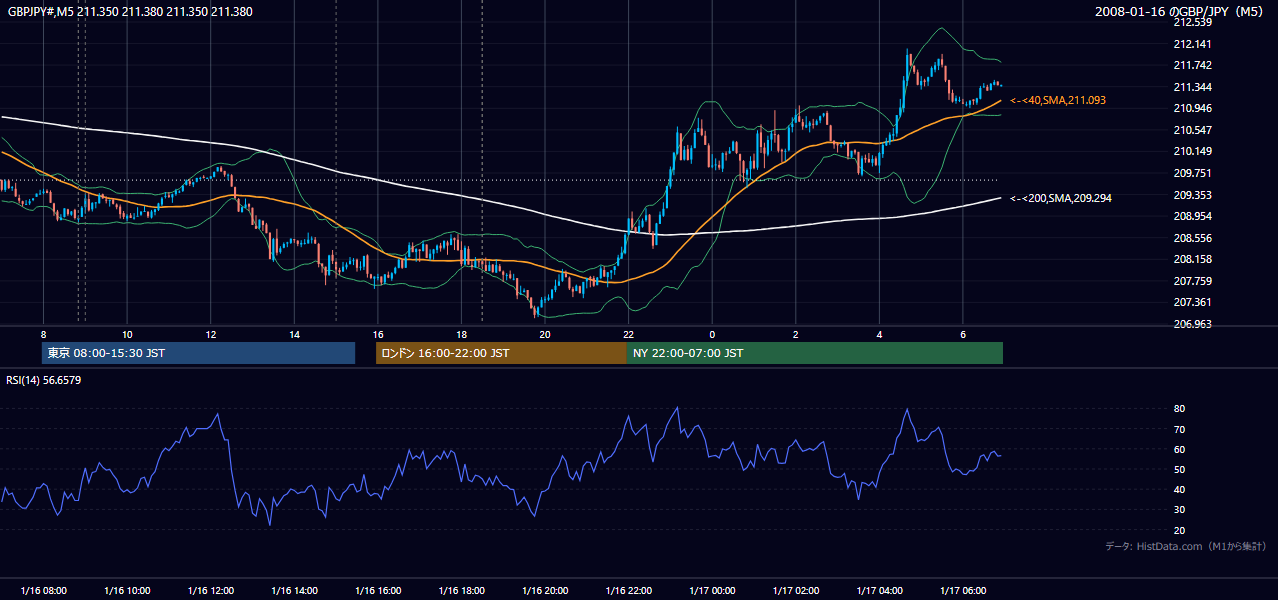Click the bottom date label 1/17 02:00
This screenshot has width=1278, height=600.
click(x=795, y=591)
